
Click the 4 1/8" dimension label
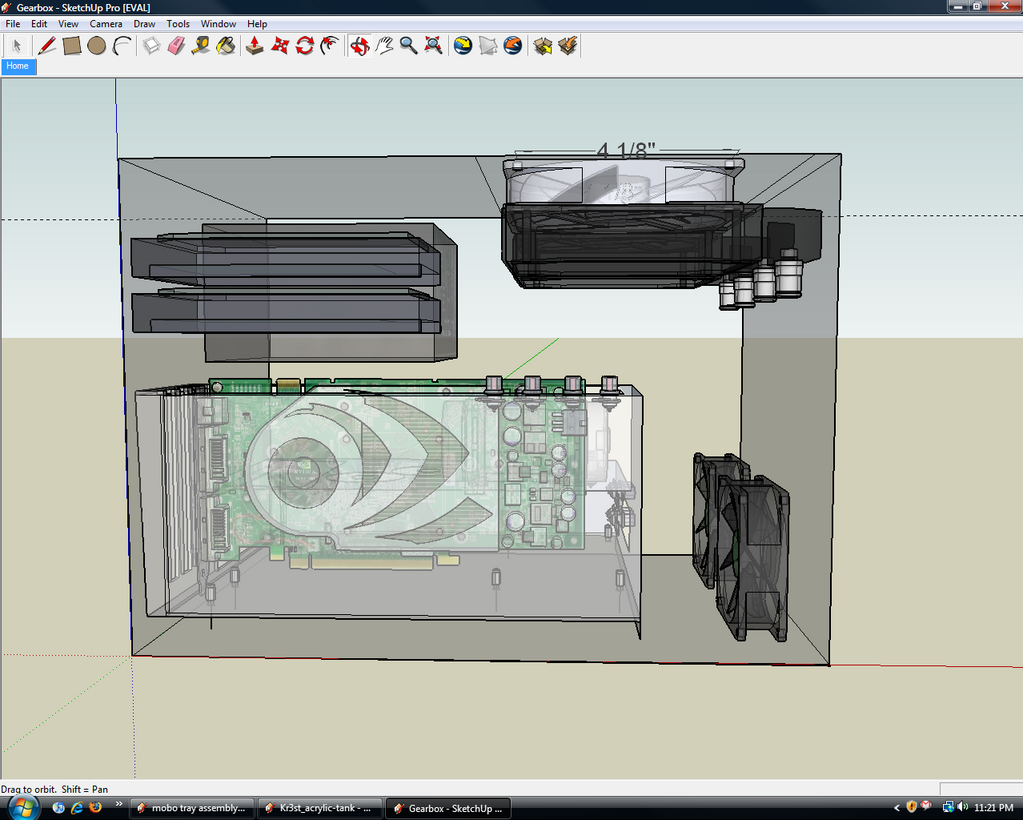(626, 151)
